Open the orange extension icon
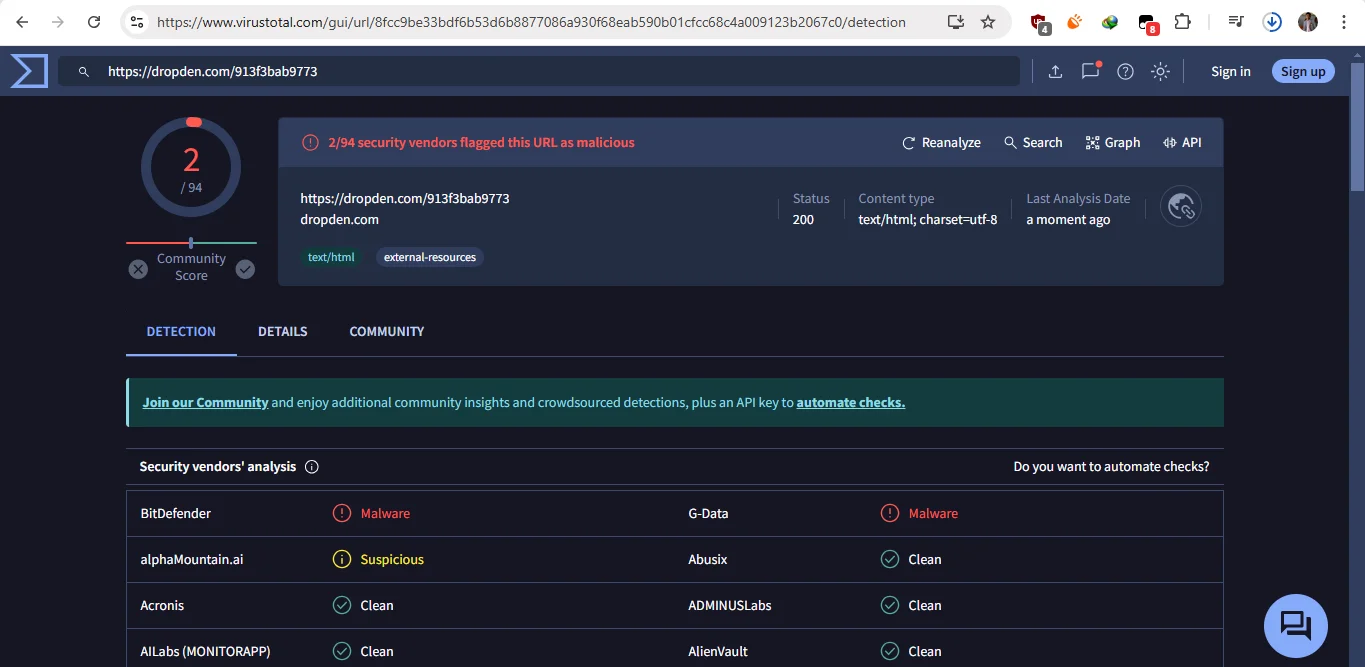This screenshot has height=667, width=1365. point(1075,22)
